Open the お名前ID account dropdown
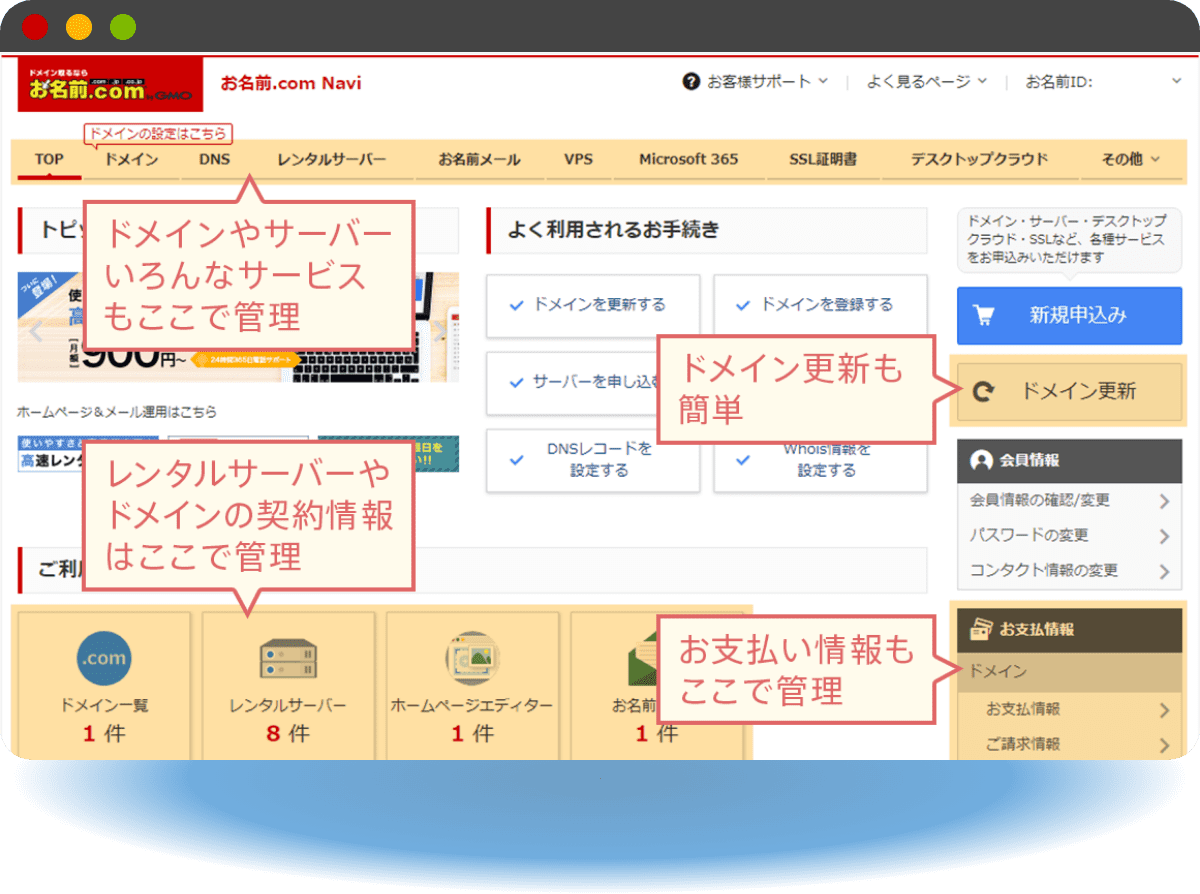This screenshot has height=894, width=1200. (x=1104, y=82)
